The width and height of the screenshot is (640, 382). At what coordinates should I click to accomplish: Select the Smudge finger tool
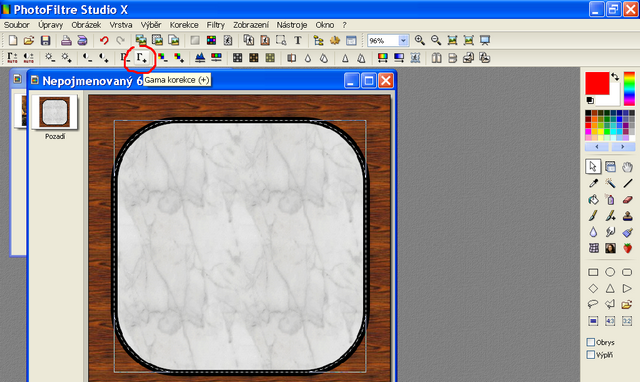click(610, 232)
